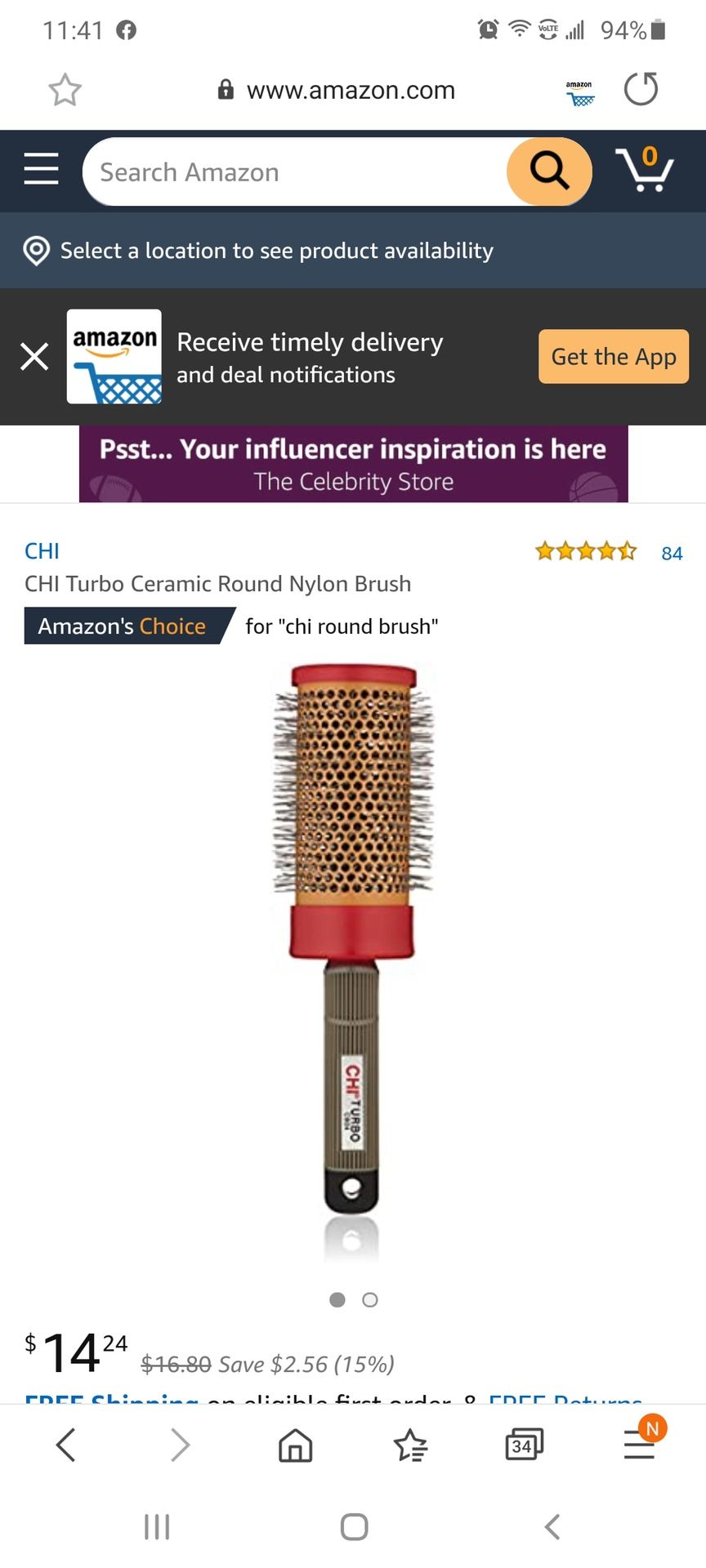View the 84 customer ratings
This screenshot has width=706, height=1568.
672,554
